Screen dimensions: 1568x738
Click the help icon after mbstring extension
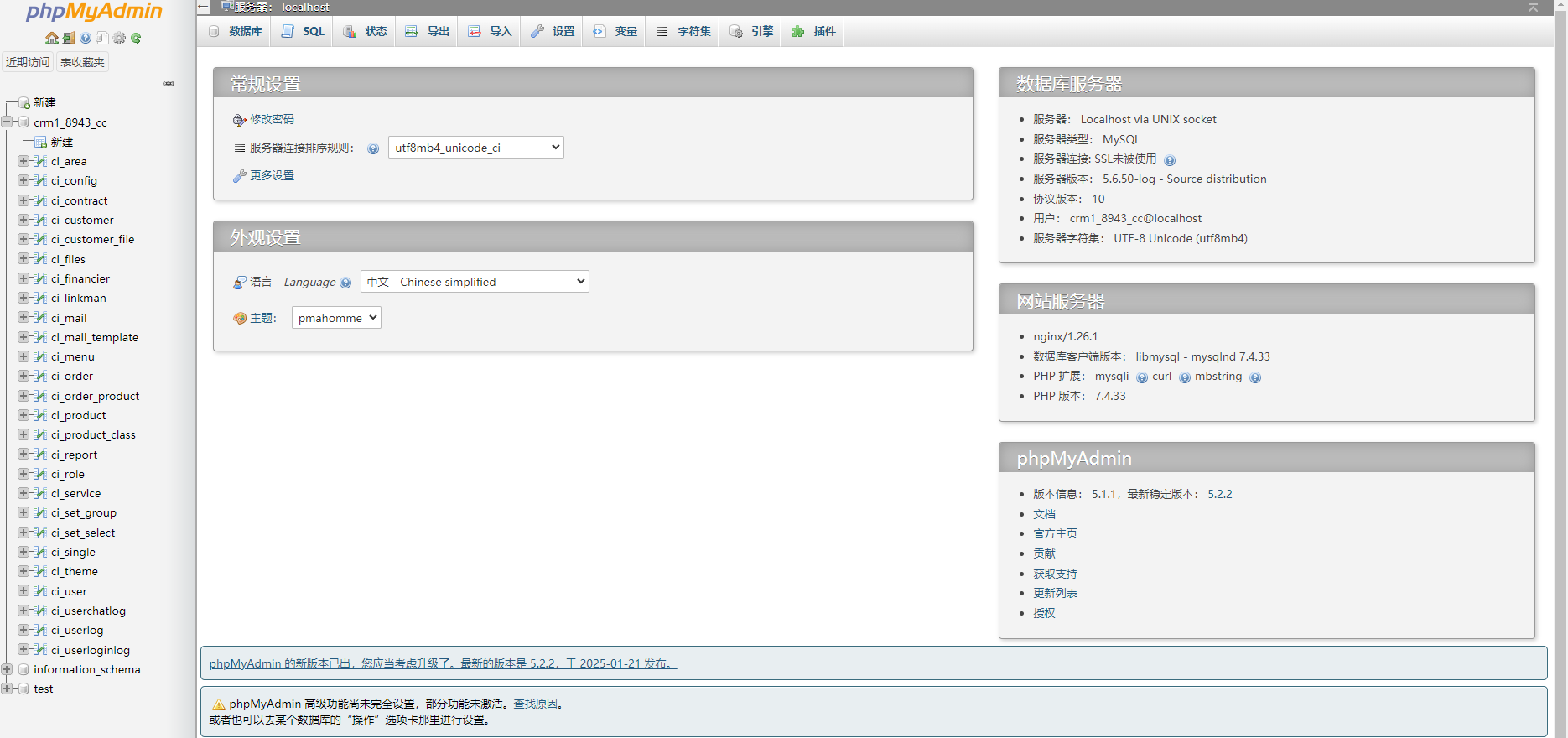click(x=1255, y=377)
